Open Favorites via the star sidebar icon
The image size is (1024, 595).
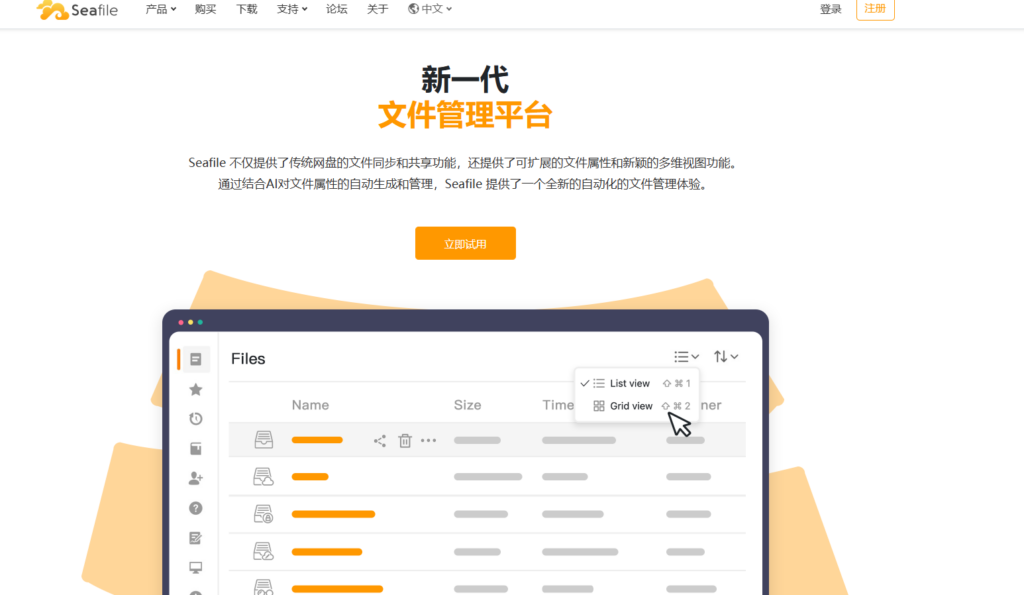point(196,388)
